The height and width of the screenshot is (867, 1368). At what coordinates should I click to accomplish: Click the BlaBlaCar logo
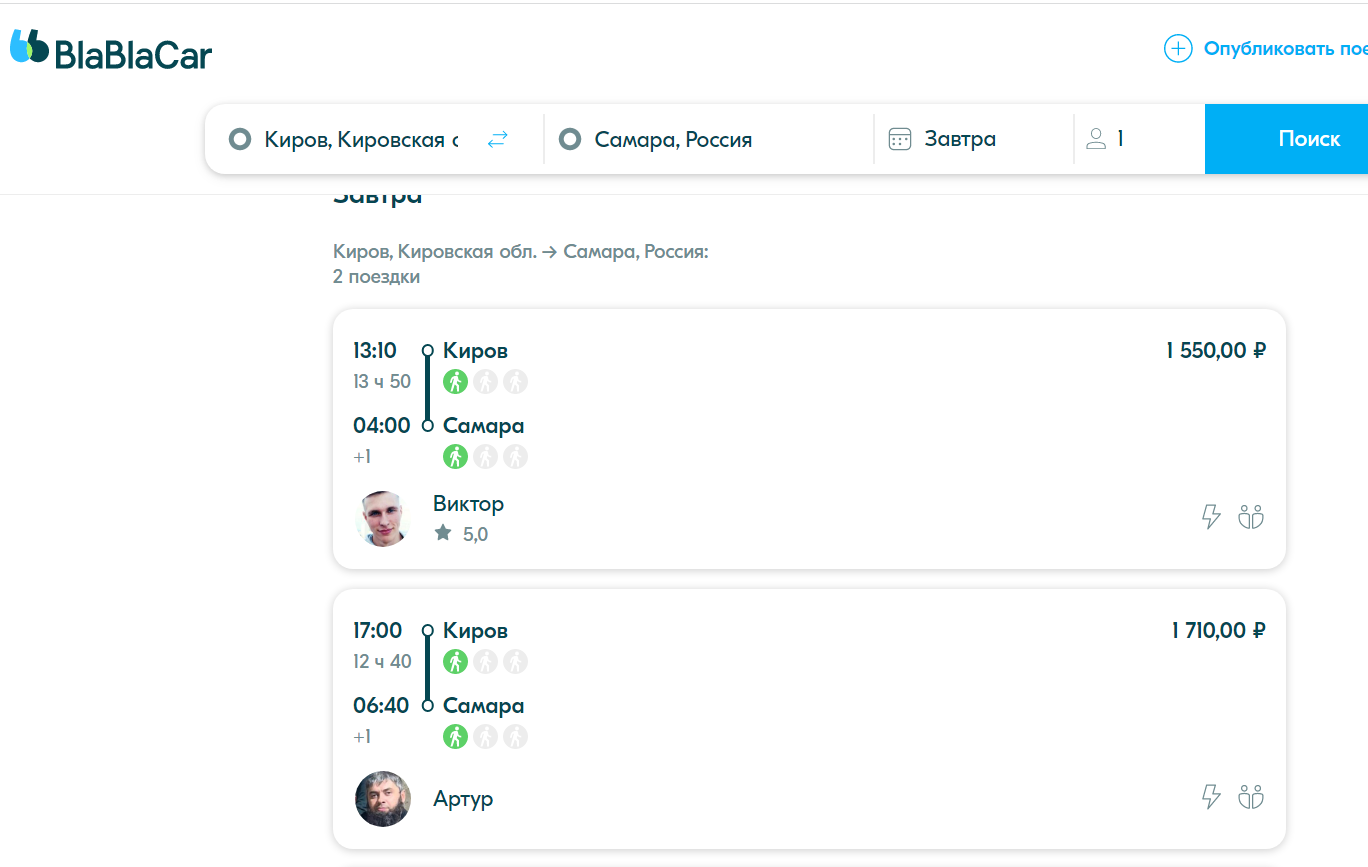pos(111,50)
